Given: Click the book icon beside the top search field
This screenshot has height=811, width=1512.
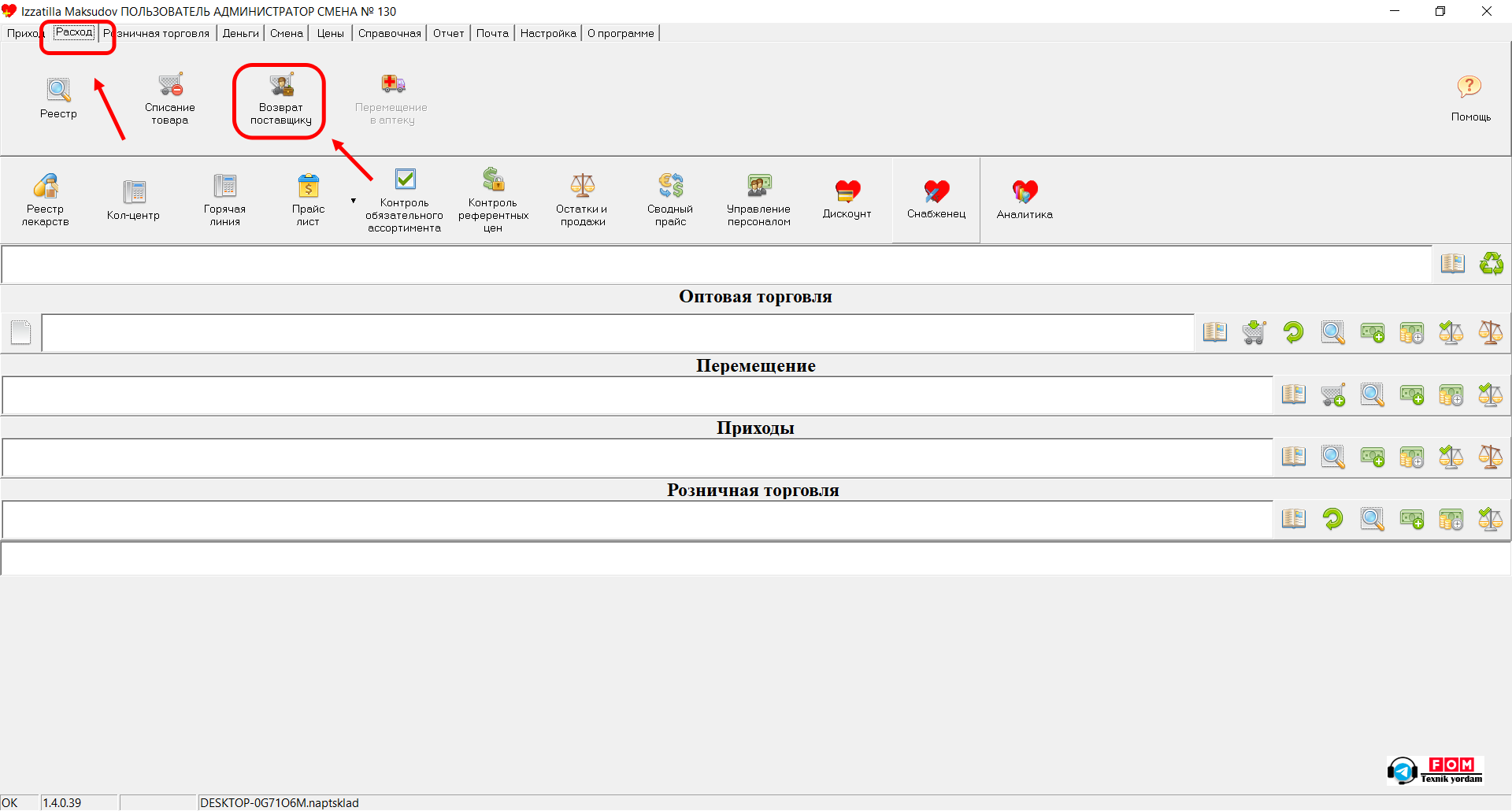Looking at the screenshot, I should (1453, 264).
